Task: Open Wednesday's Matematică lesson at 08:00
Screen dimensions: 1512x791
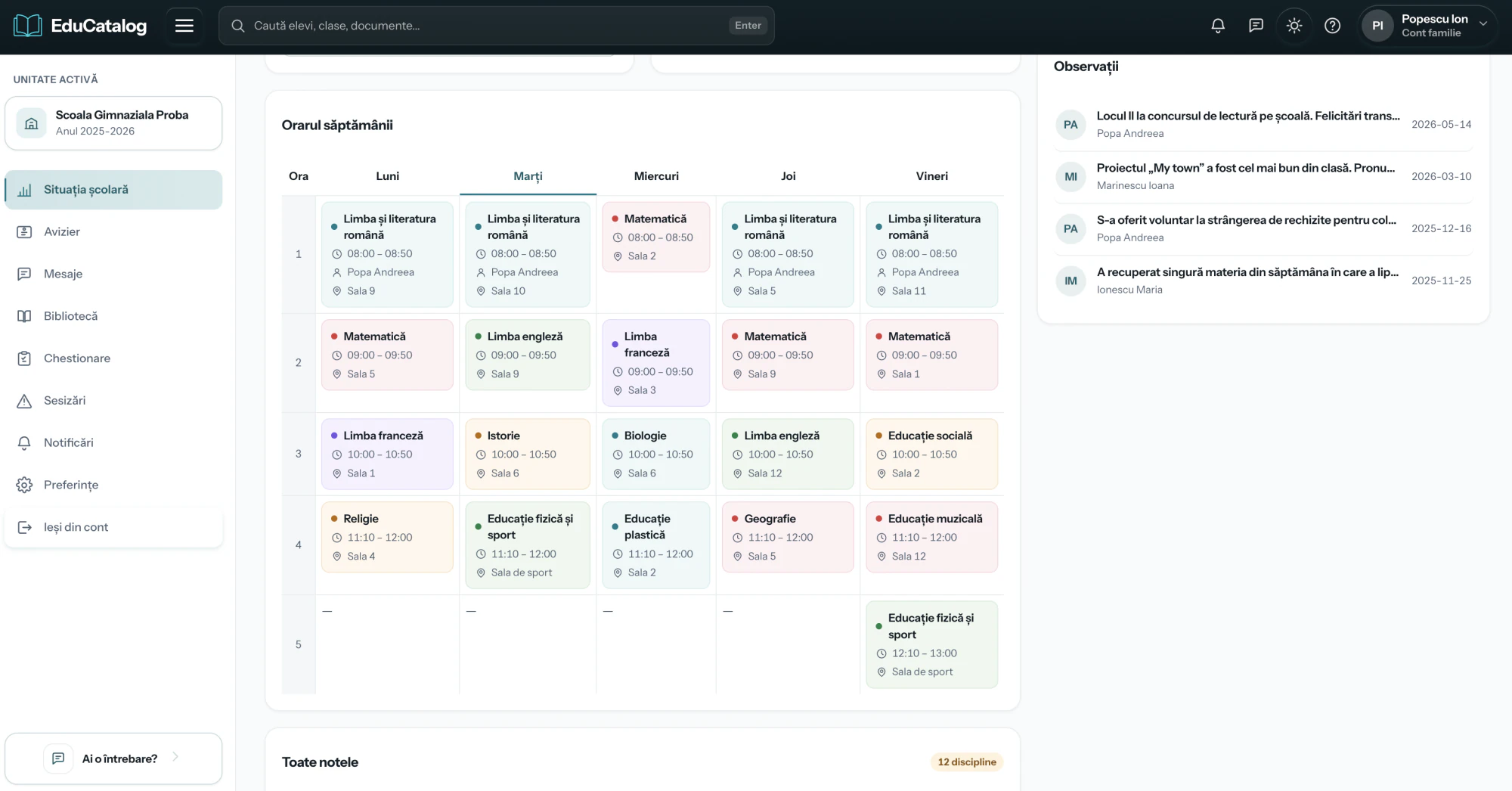Action: click(656, 237)
